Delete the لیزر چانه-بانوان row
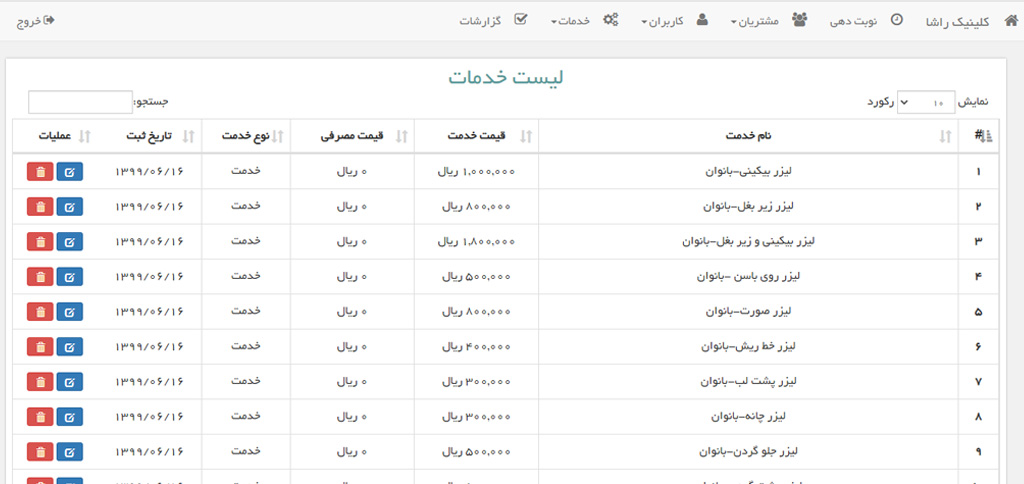The height and width of the screenshot is (484, 1024). [40, 417]
